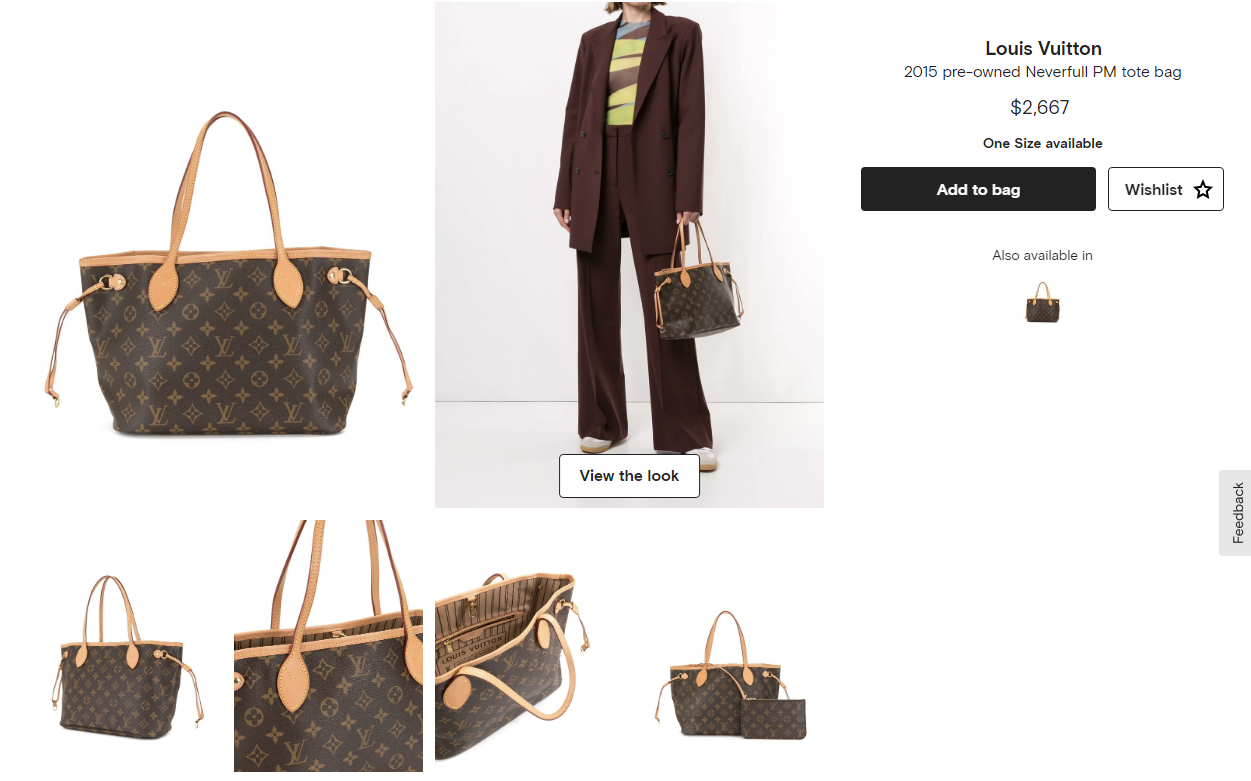Click the $2,667 price
The image size is (1251, 781).
1040,107
